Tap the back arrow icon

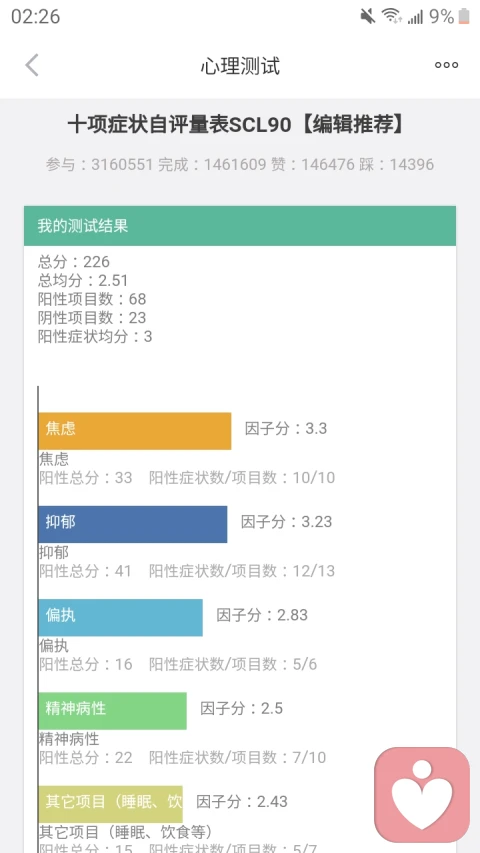tap(32, 65)
